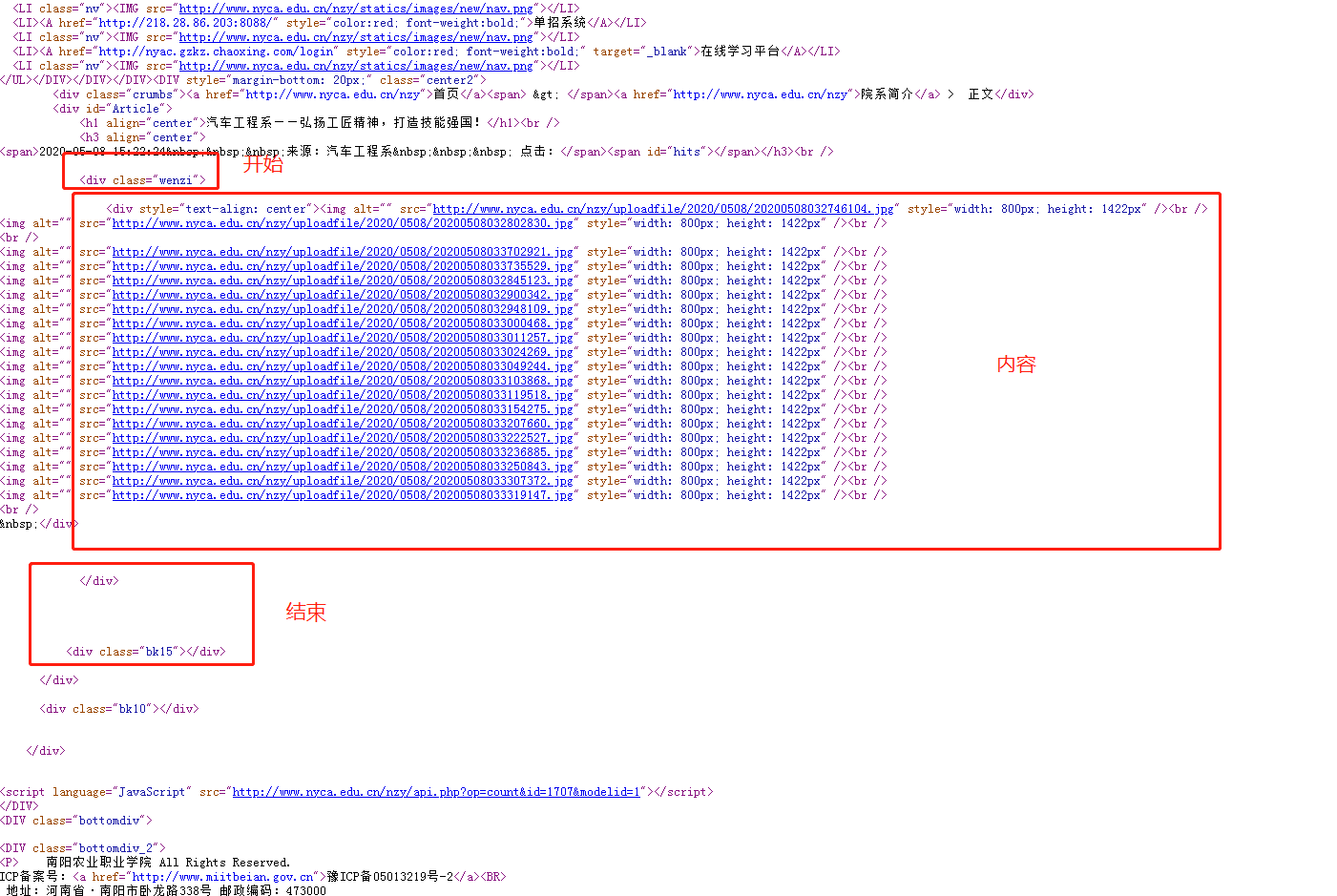This screenshot has height=896, width=1337.
Task: Click the 单招系统 anchor text
Action: (x=560, y=23)
